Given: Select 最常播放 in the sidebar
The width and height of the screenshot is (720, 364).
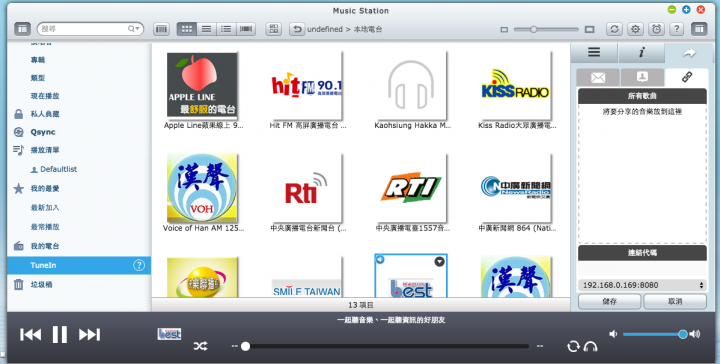Looking at the screenshot, I should 45,227.
